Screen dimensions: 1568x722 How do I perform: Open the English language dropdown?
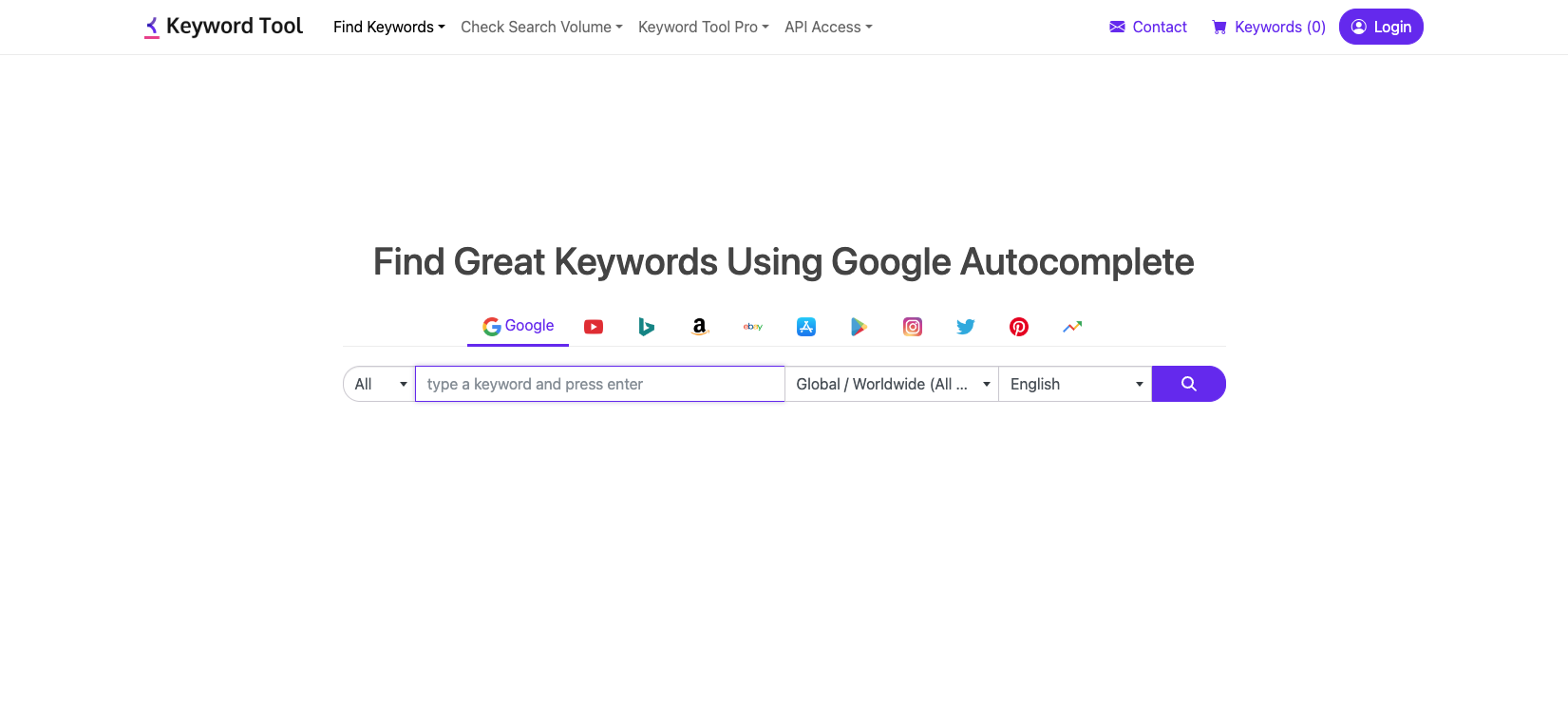click(x=1075, y=384)
